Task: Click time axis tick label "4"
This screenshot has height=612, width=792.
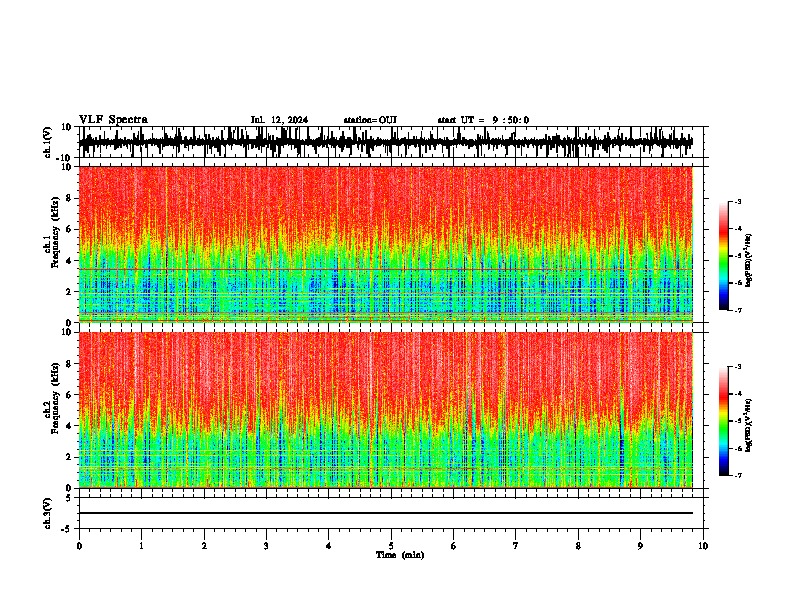Action: (x=329, y=546)
